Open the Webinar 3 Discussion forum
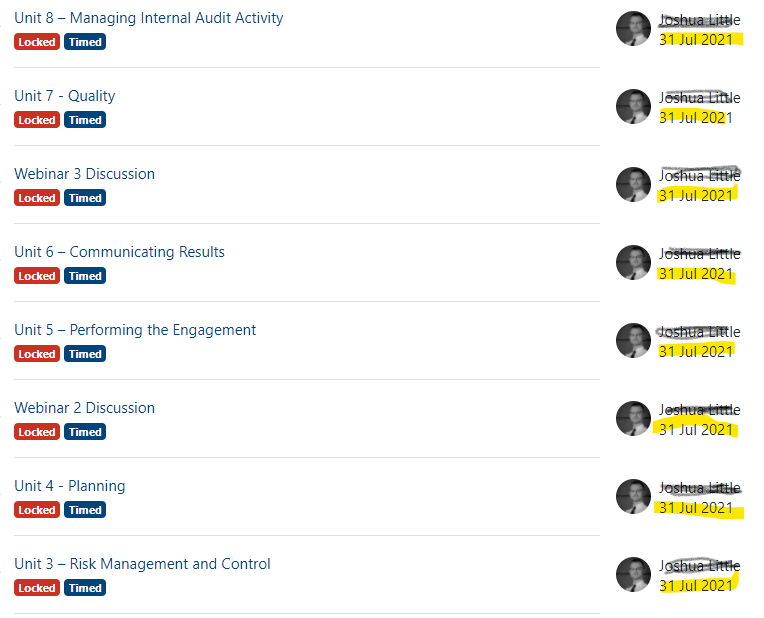 click(84, 174)
